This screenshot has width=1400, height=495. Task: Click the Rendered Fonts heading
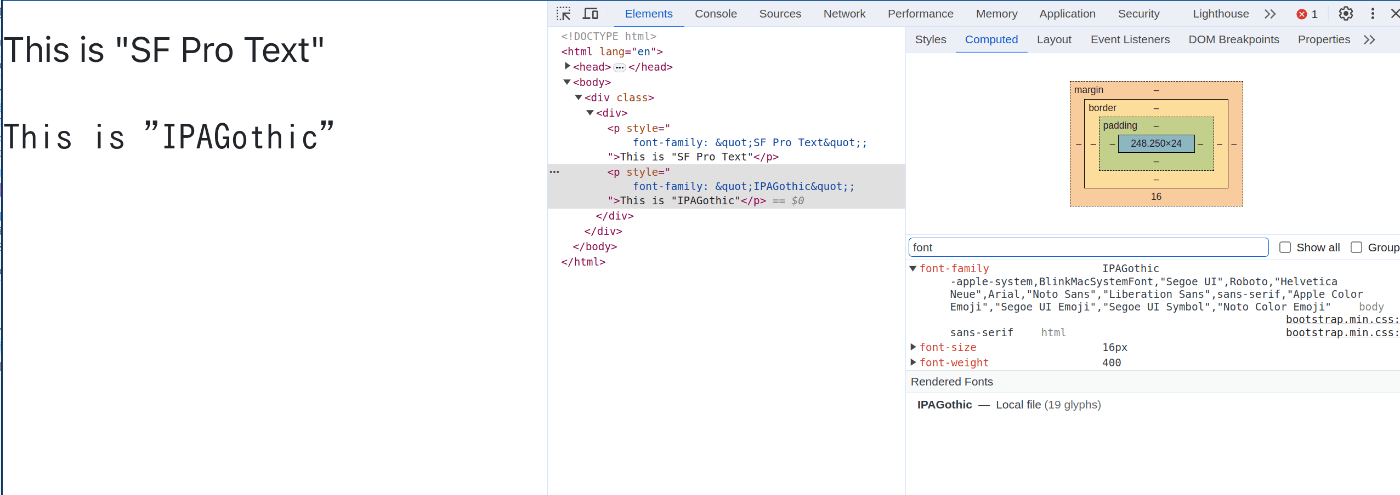(952, 382)
